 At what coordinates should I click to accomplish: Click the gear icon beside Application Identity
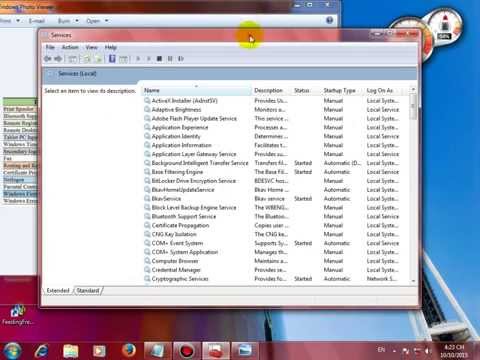click(147, 136)
